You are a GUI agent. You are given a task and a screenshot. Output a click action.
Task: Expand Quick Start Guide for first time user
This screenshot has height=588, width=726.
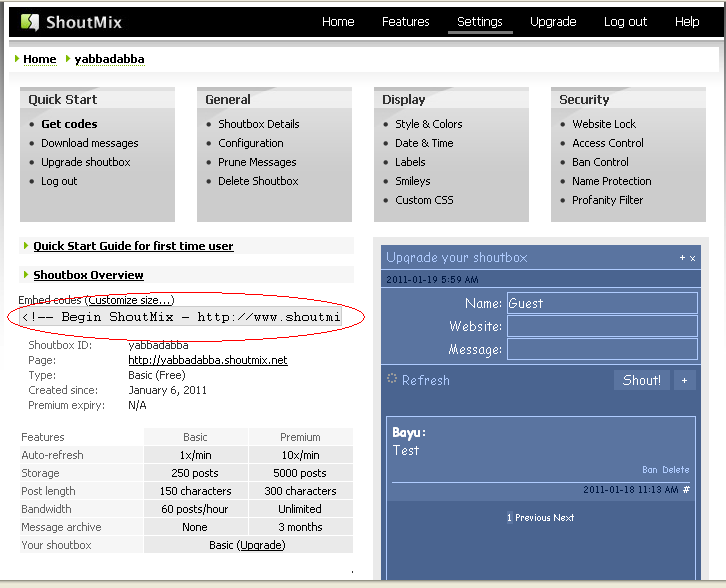click(133, 246)
